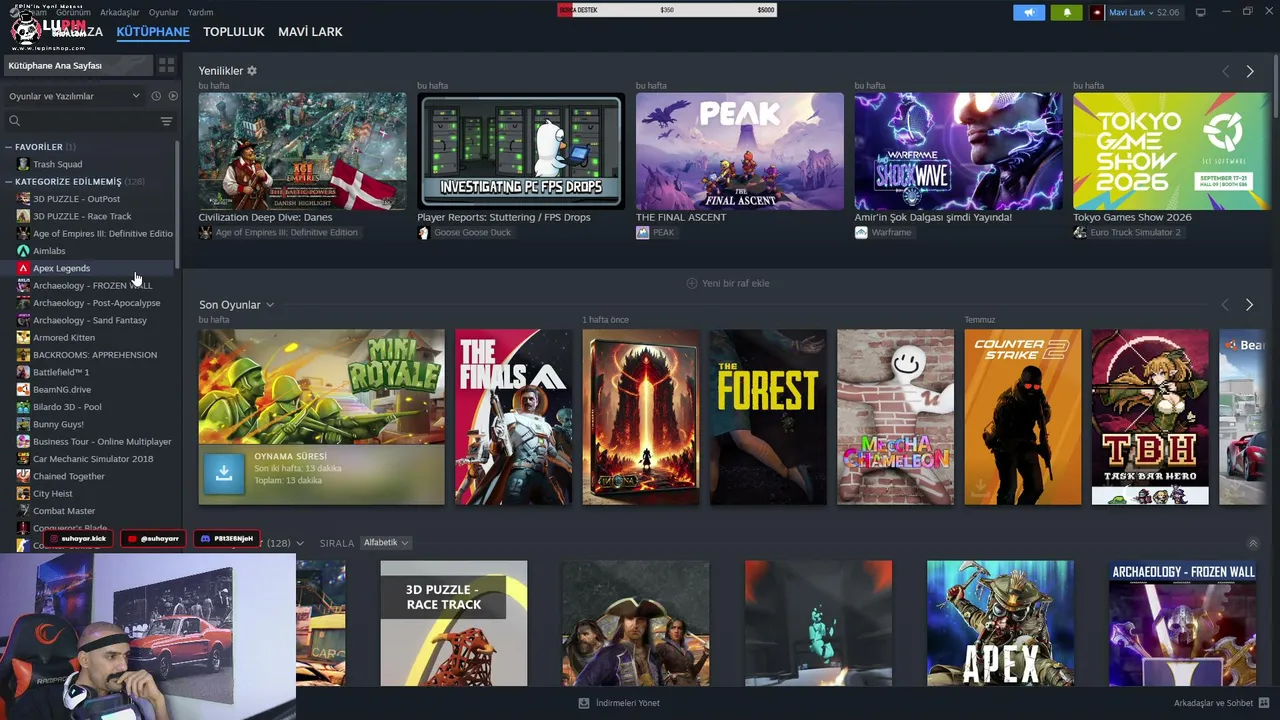Click the BeamNG.drive icon in sidebar
The height and width of the screenshot is (720, 1280).
pos(23,390)
